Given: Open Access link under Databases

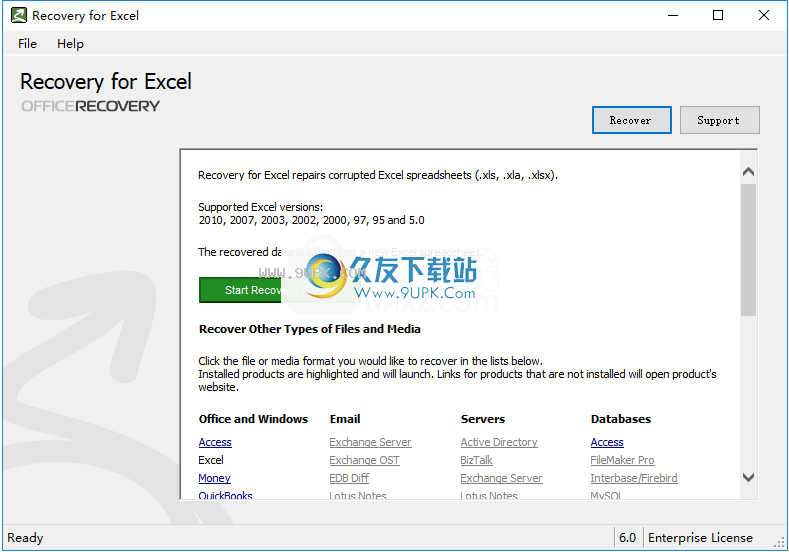Looking at the screenshot, I should (x=607, y=442).
